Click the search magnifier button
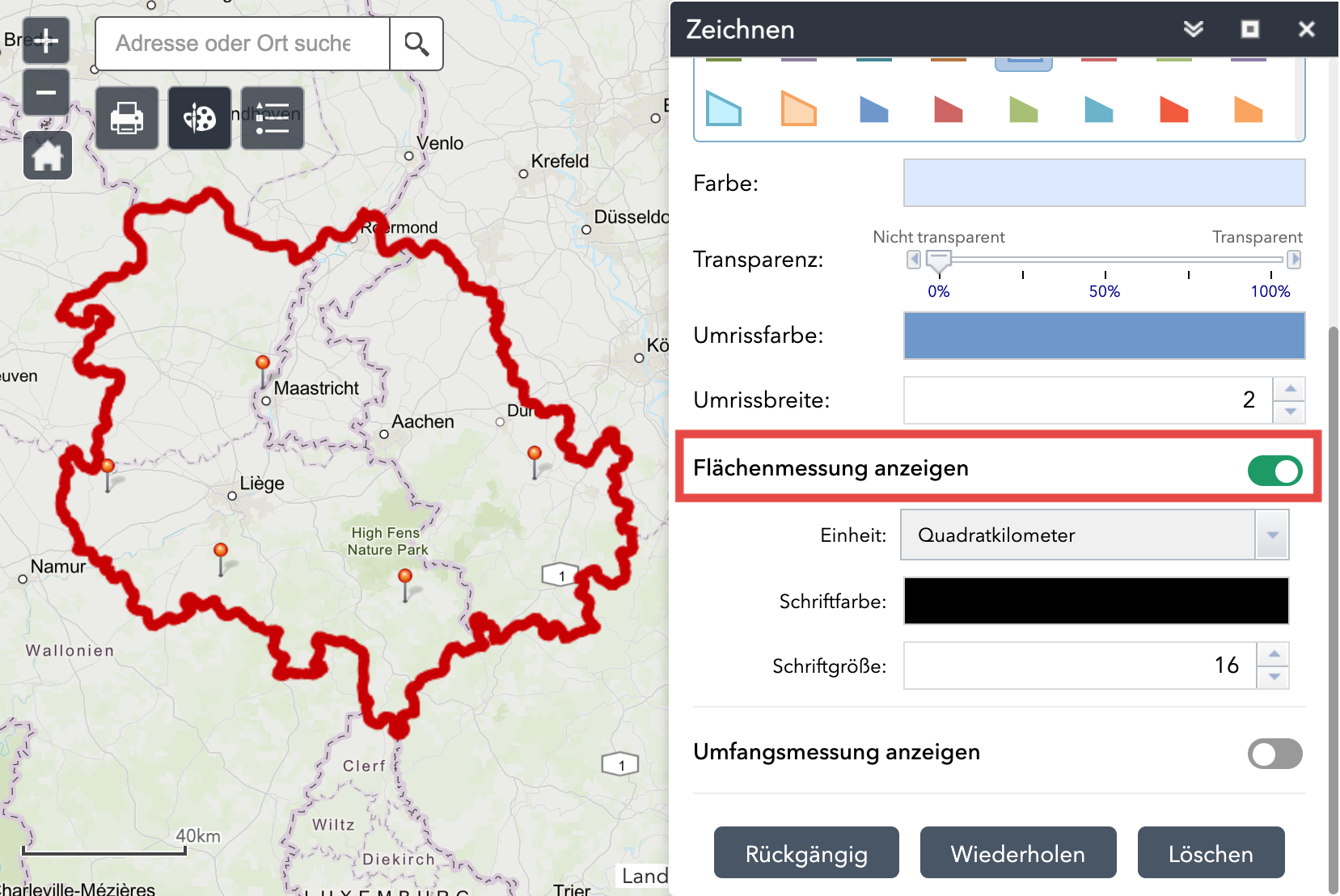The image size is (1340, 896). point(416,44)
